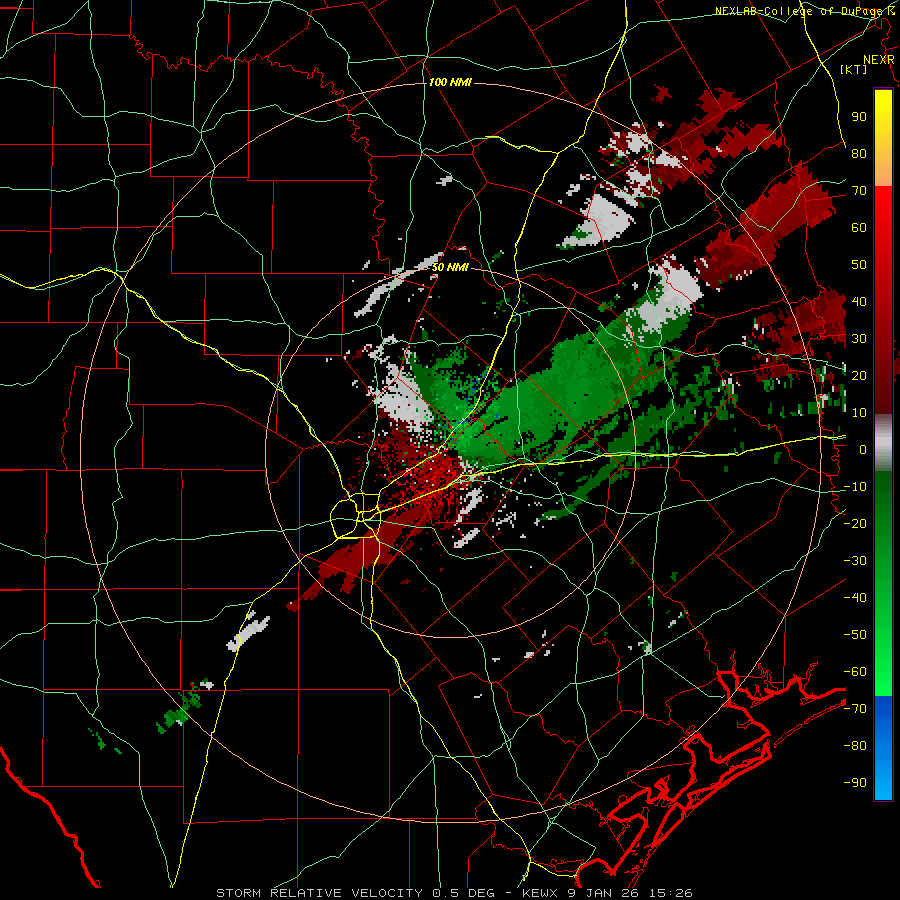Click the -80 value on the velocity scale
Viewport: 900px width, 900px height.
pos(855,746)
